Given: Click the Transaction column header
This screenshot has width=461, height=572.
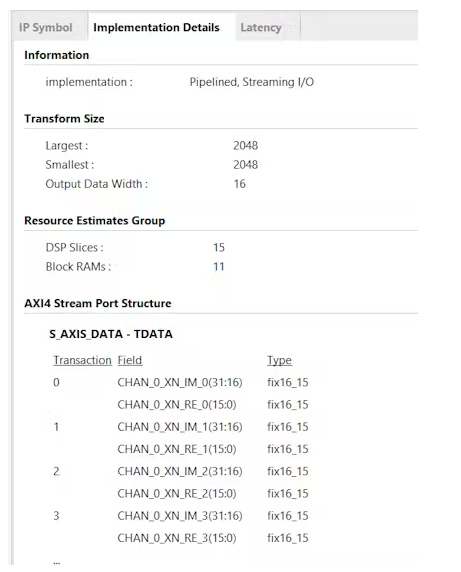Looking at the screenshot, I should pyautogui.click(x=82, y=360).
